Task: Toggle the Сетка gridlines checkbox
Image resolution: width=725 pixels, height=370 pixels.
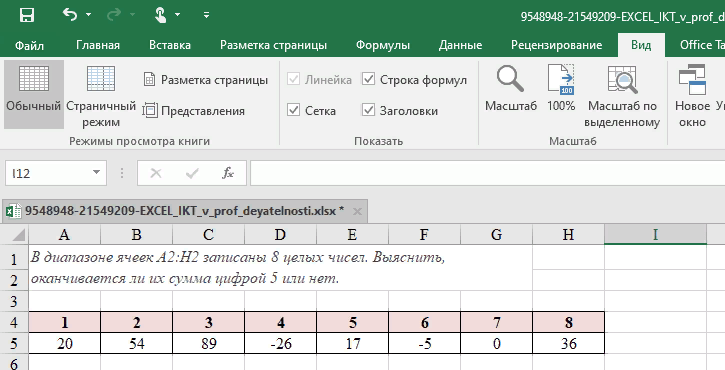Action: coord(294,110)
